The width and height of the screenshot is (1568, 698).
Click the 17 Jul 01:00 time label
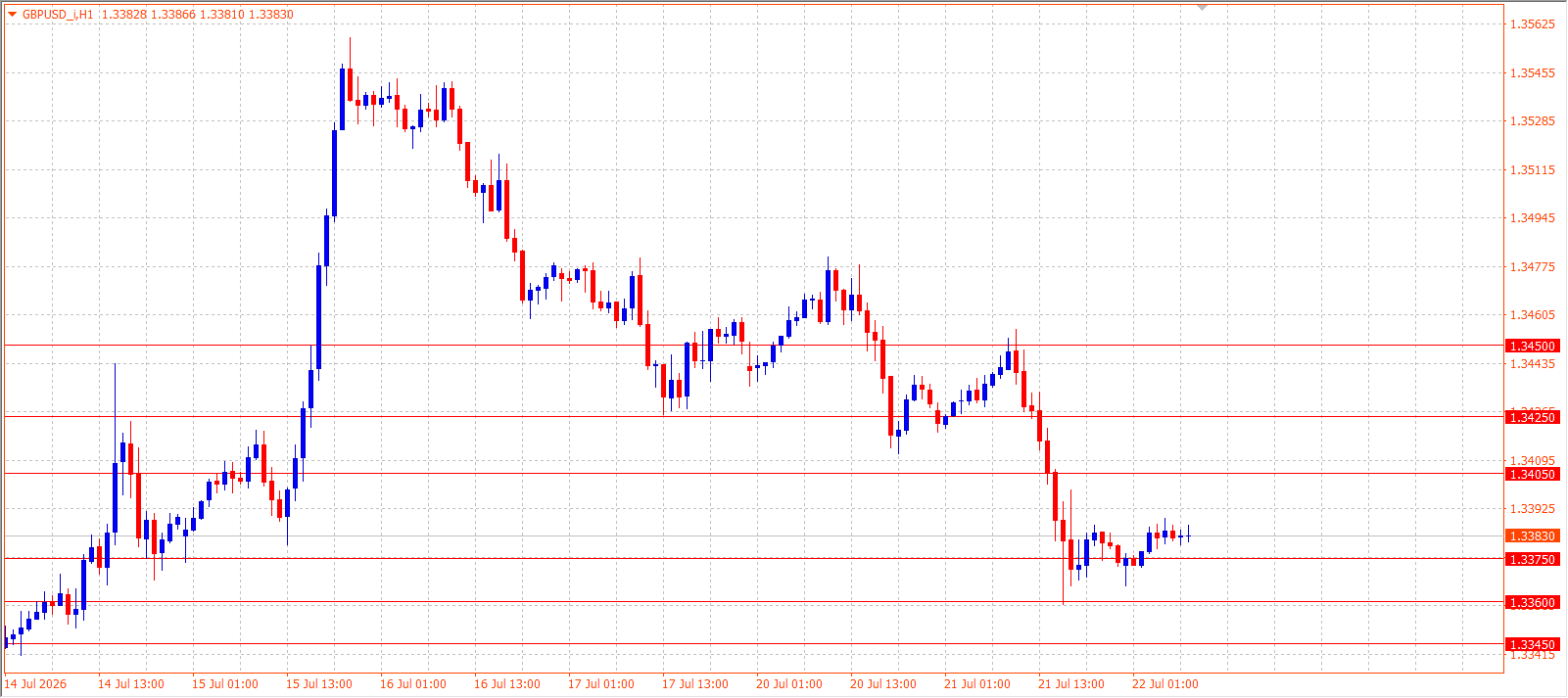click(x=601, y=684)
